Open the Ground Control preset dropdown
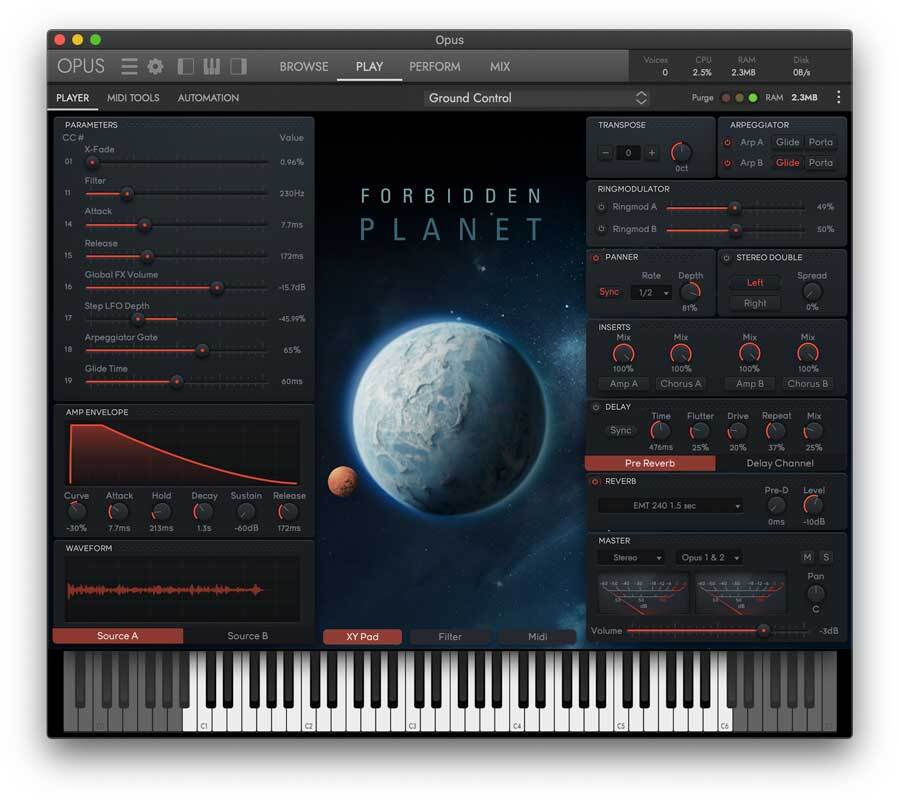Viewport: 899px width, 800px height. [x=538, y=98]
